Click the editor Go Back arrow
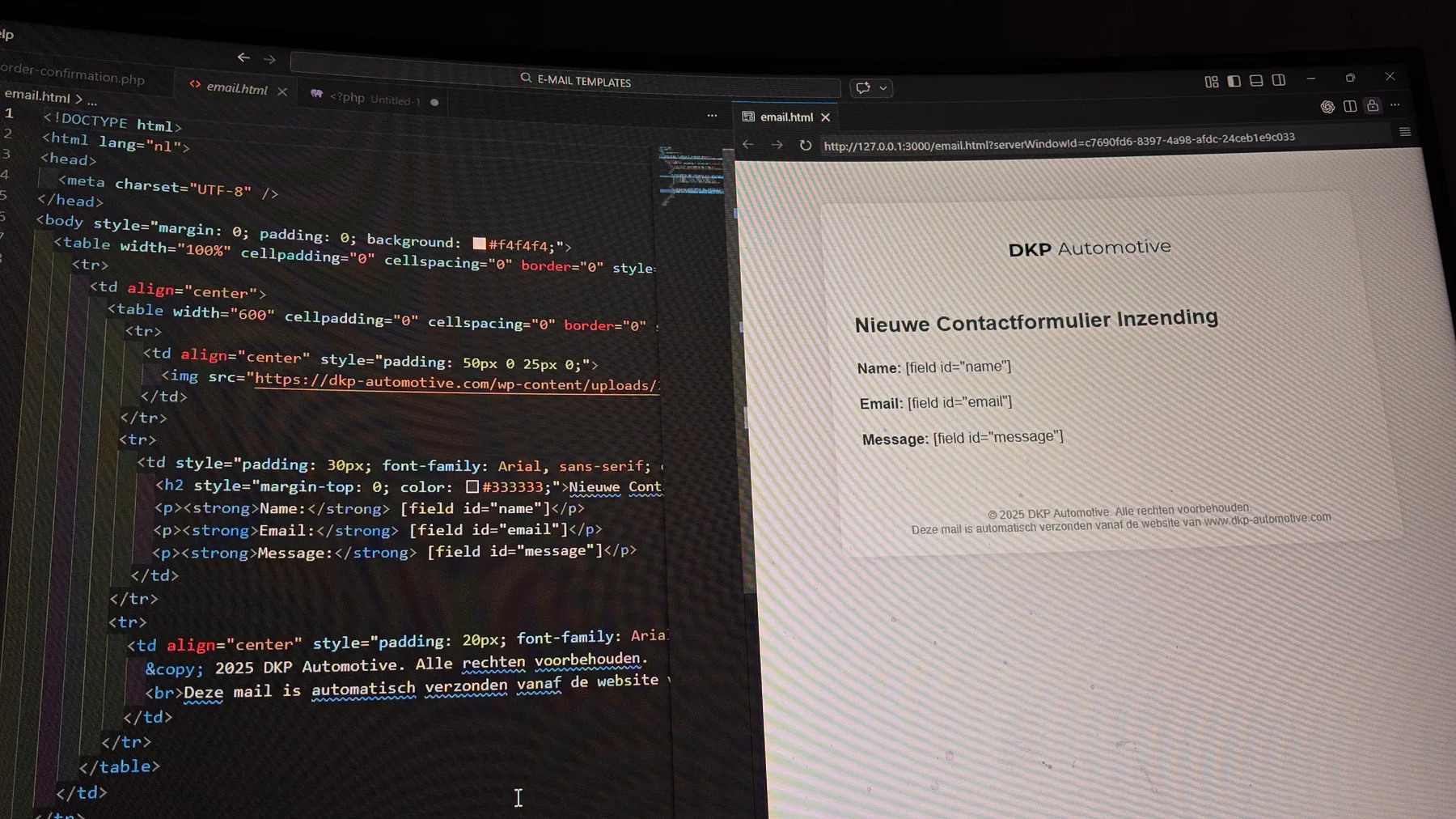 243,57
